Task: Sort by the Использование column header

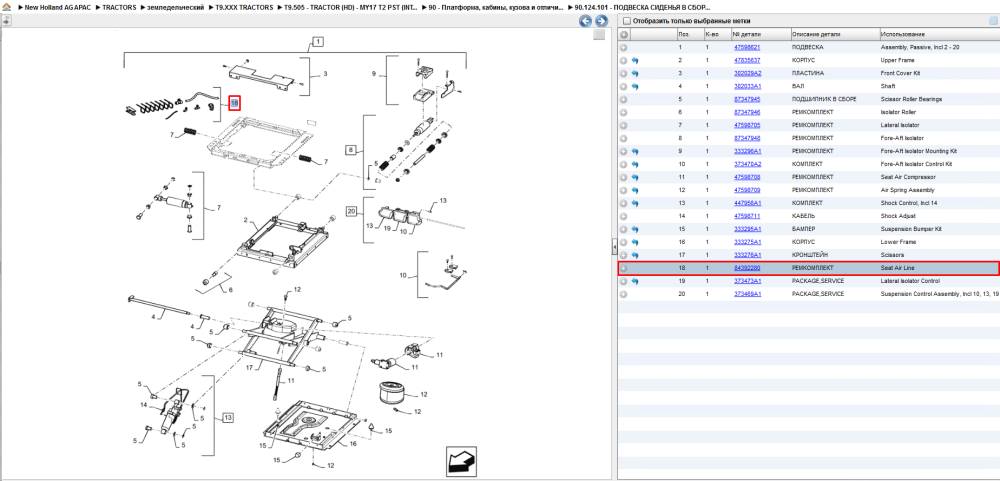Action: 939,34
